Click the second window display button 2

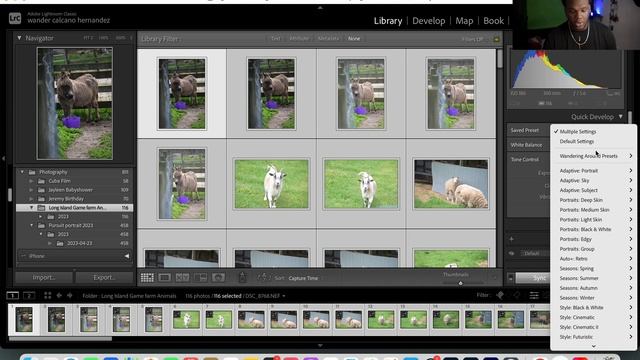coord(29,295)
